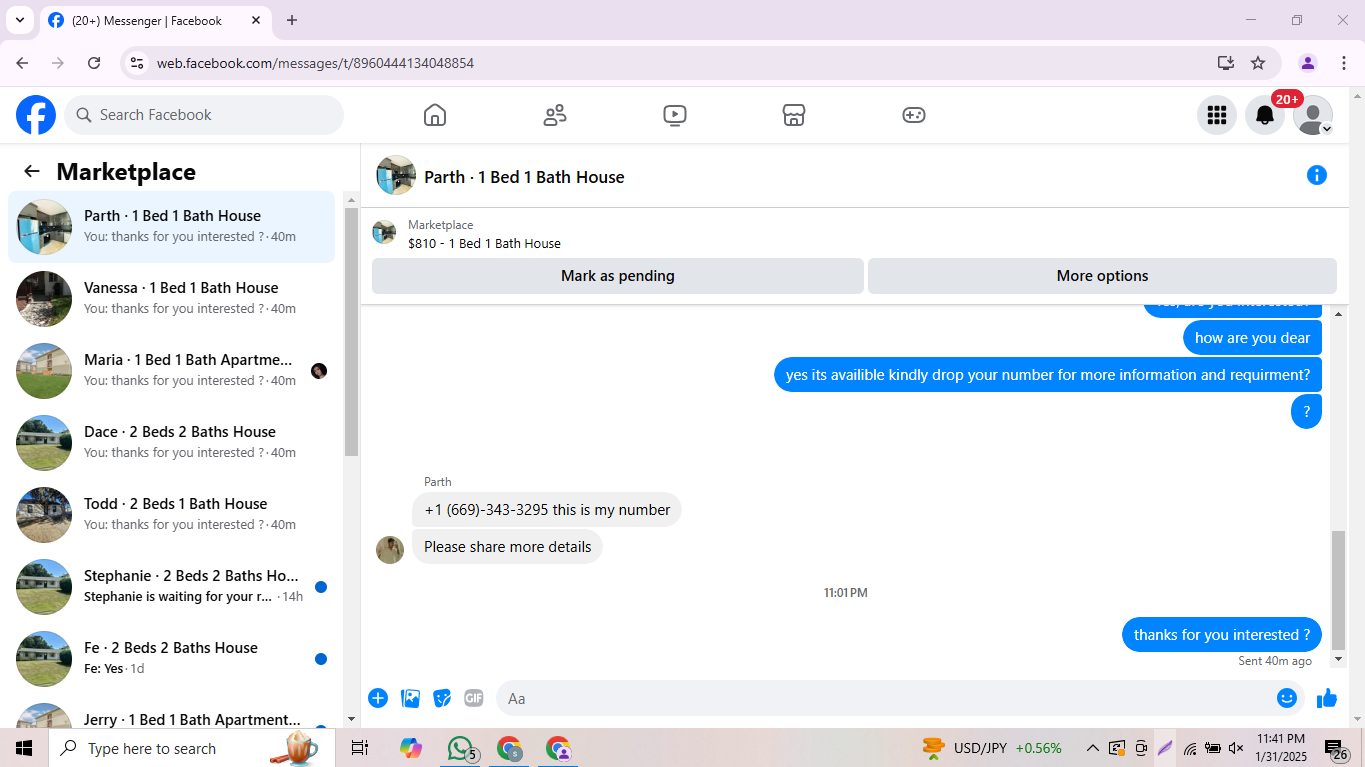Open the $810 - 1 Bed 1 Bath House listing
The height and width of the screenshot is (767, 1365).
[484, 243]
